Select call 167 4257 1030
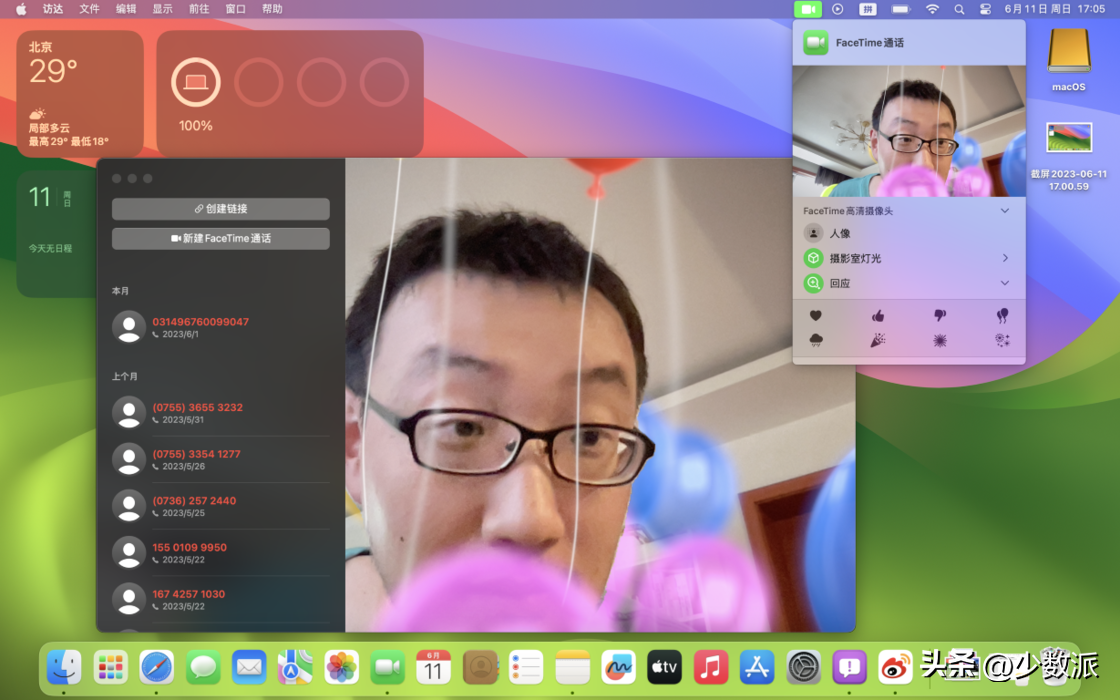 click(221, 599)
